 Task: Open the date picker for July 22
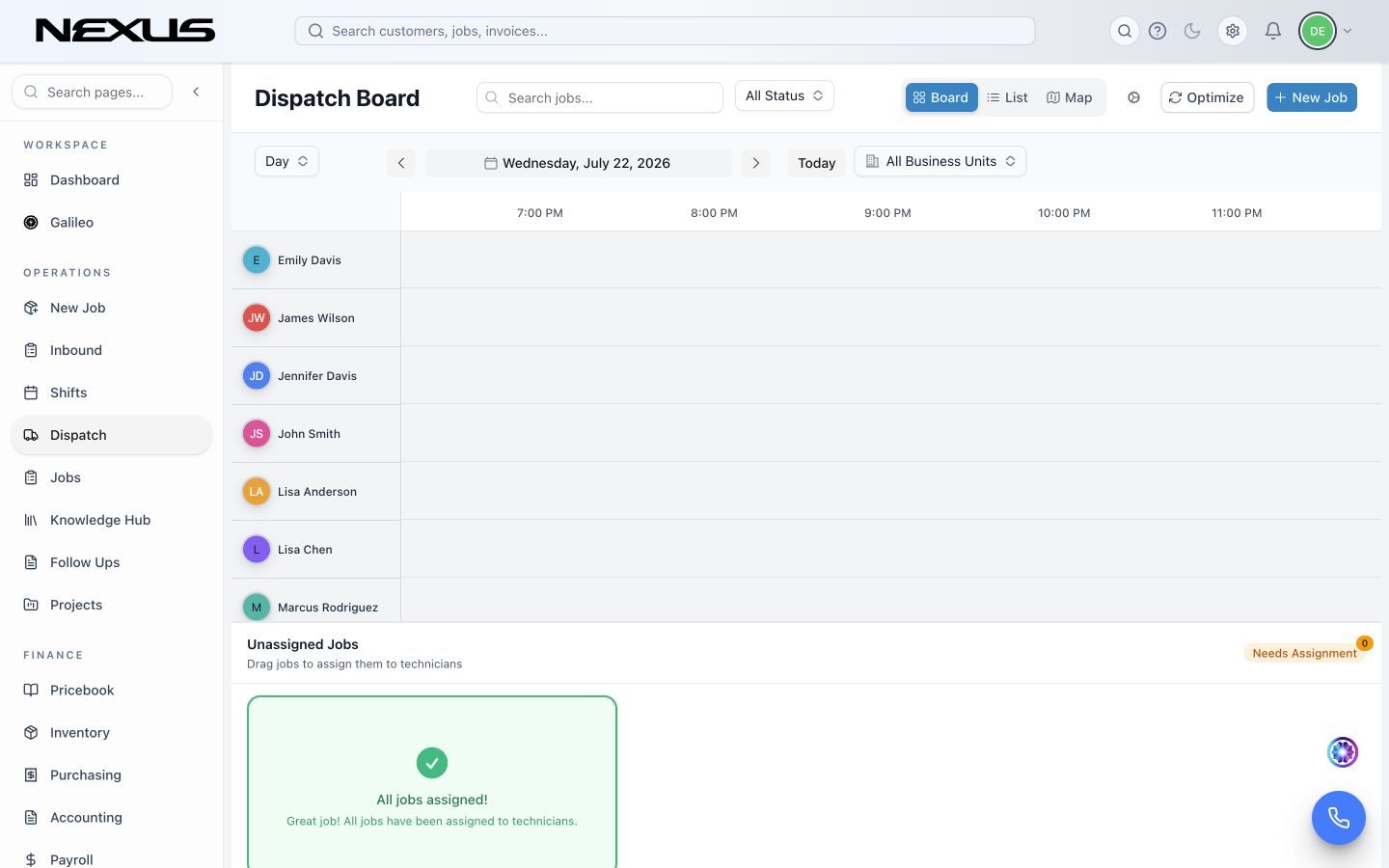(578, 163)
